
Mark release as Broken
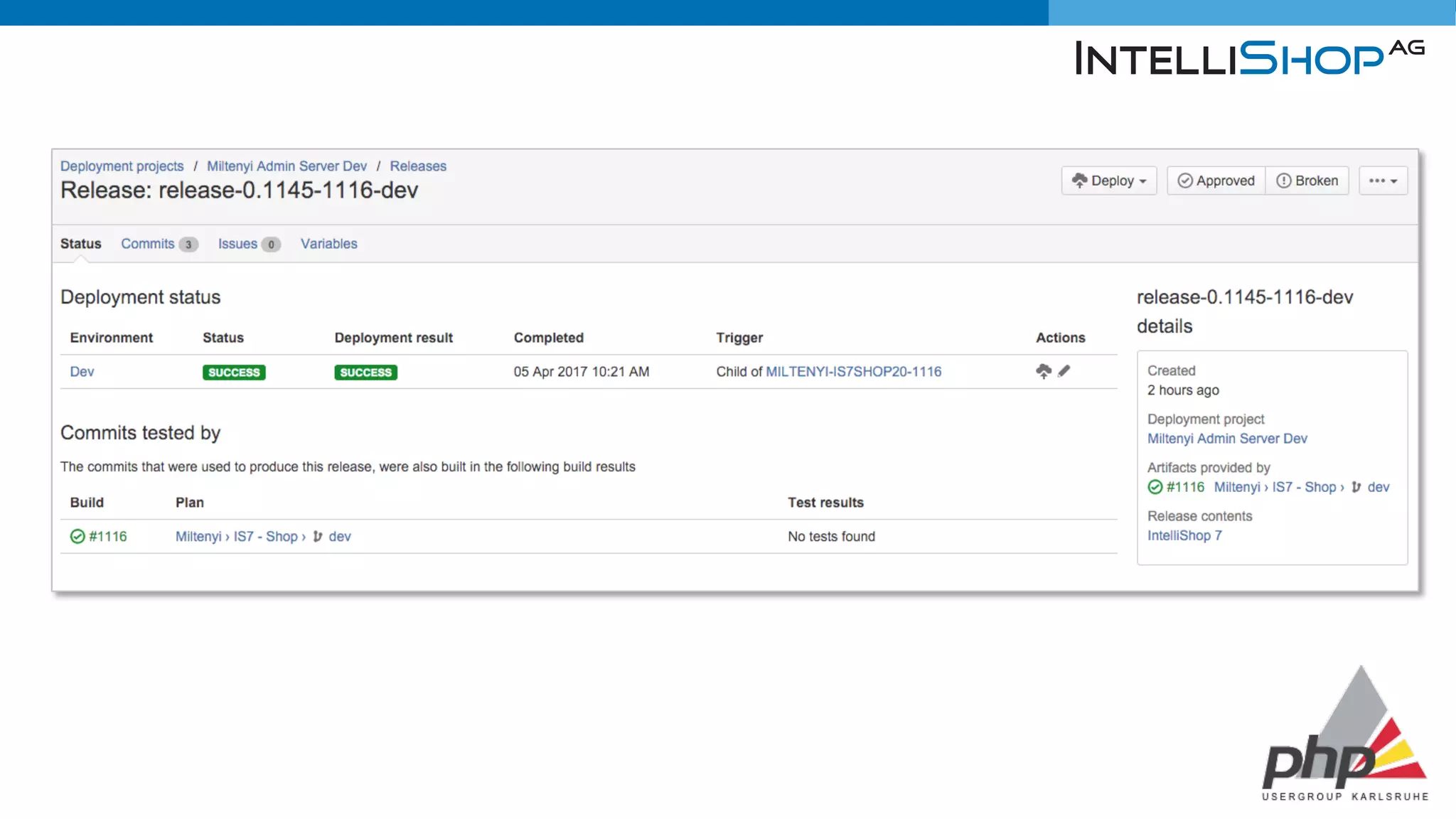pyautogui.click(x=1307, y=181)
